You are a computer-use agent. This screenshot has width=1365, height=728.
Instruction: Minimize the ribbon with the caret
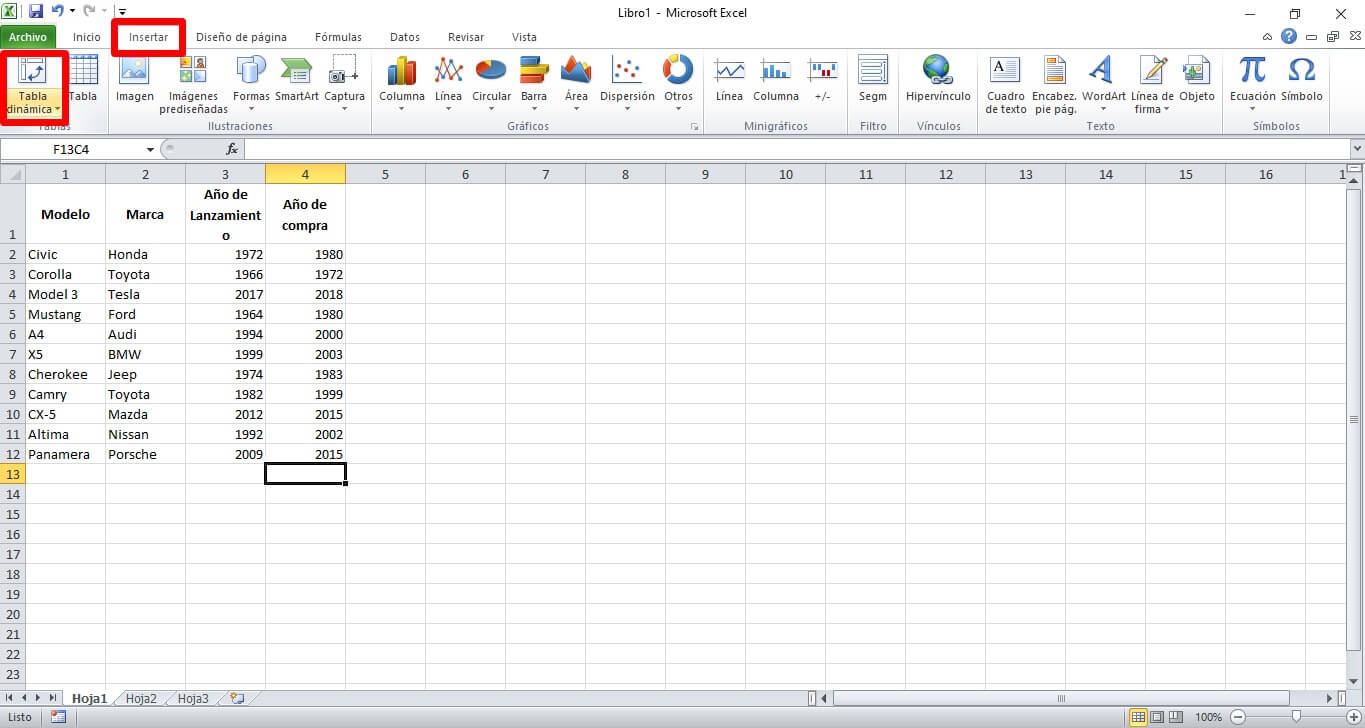pyautogui.click(x=1268, y=37)
